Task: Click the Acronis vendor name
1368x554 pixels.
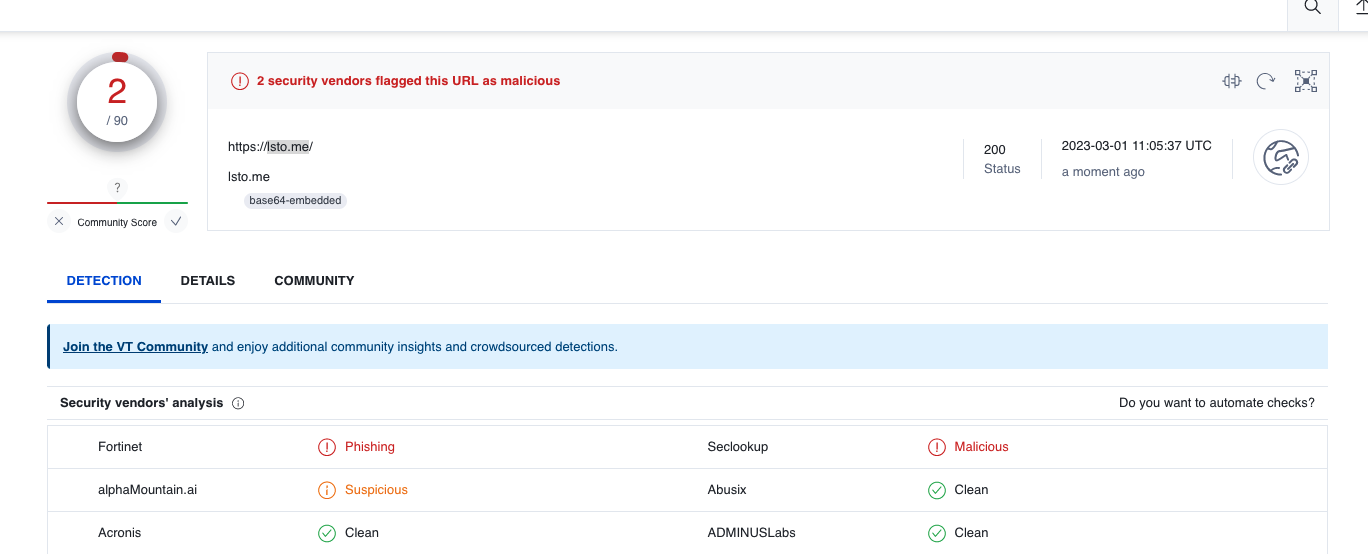Action: coord(120,533)
